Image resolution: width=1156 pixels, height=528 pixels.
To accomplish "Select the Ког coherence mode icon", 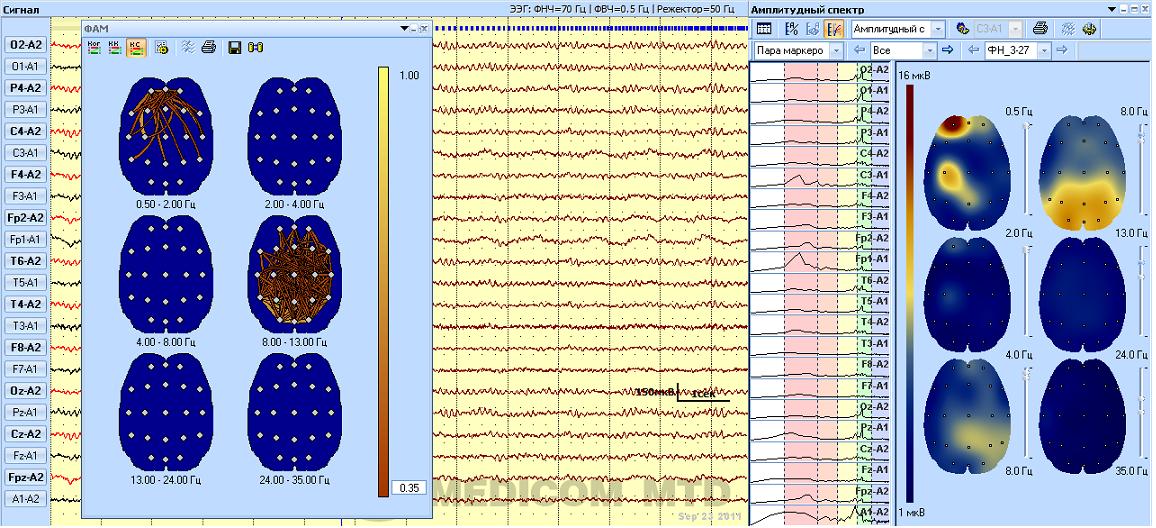I will tap(95, 47).
